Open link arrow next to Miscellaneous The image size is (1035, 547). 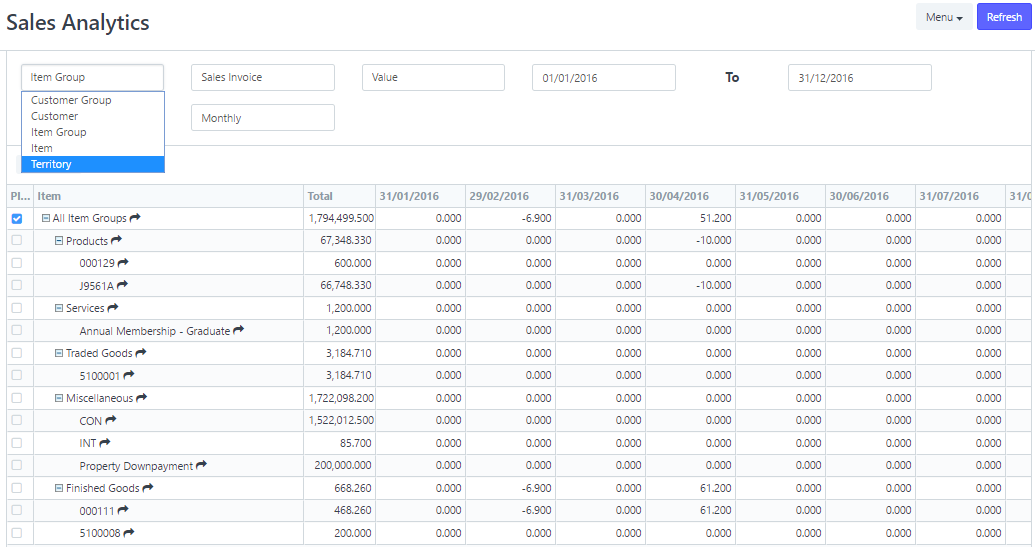click(141, 398)
